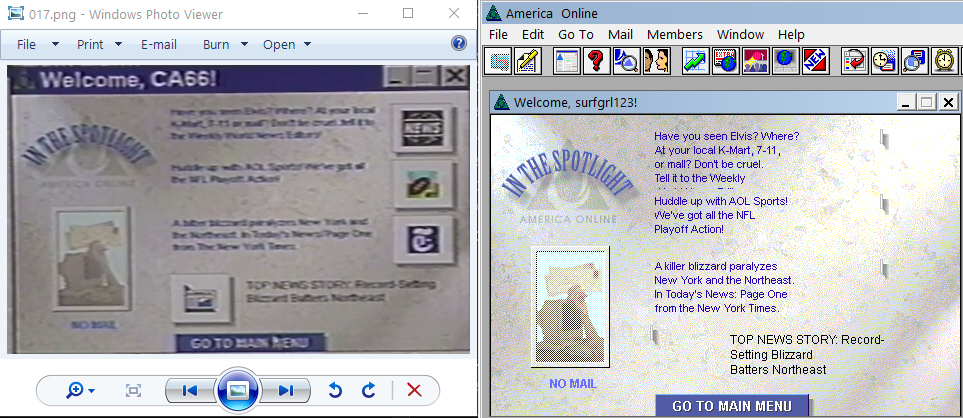Click the green arrow stock quotes icon
Screen dimensions: 963x418
pyautogui.click(x=696, y=61)
